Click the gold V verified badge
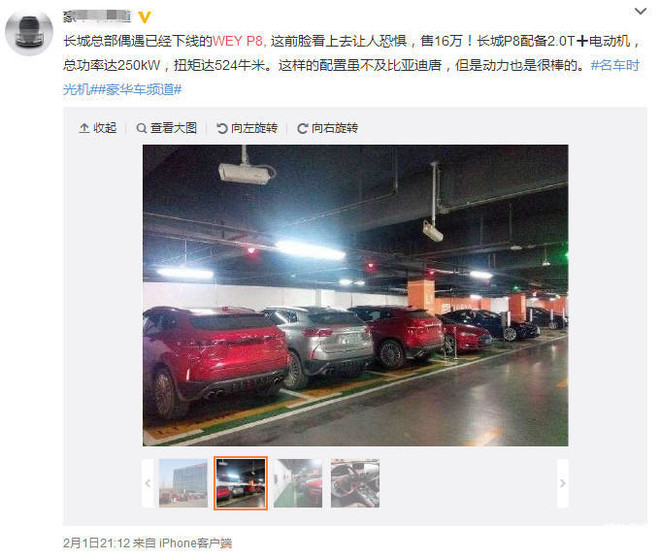Viewport: 660px width, 558px height. (x=144, y=17)
